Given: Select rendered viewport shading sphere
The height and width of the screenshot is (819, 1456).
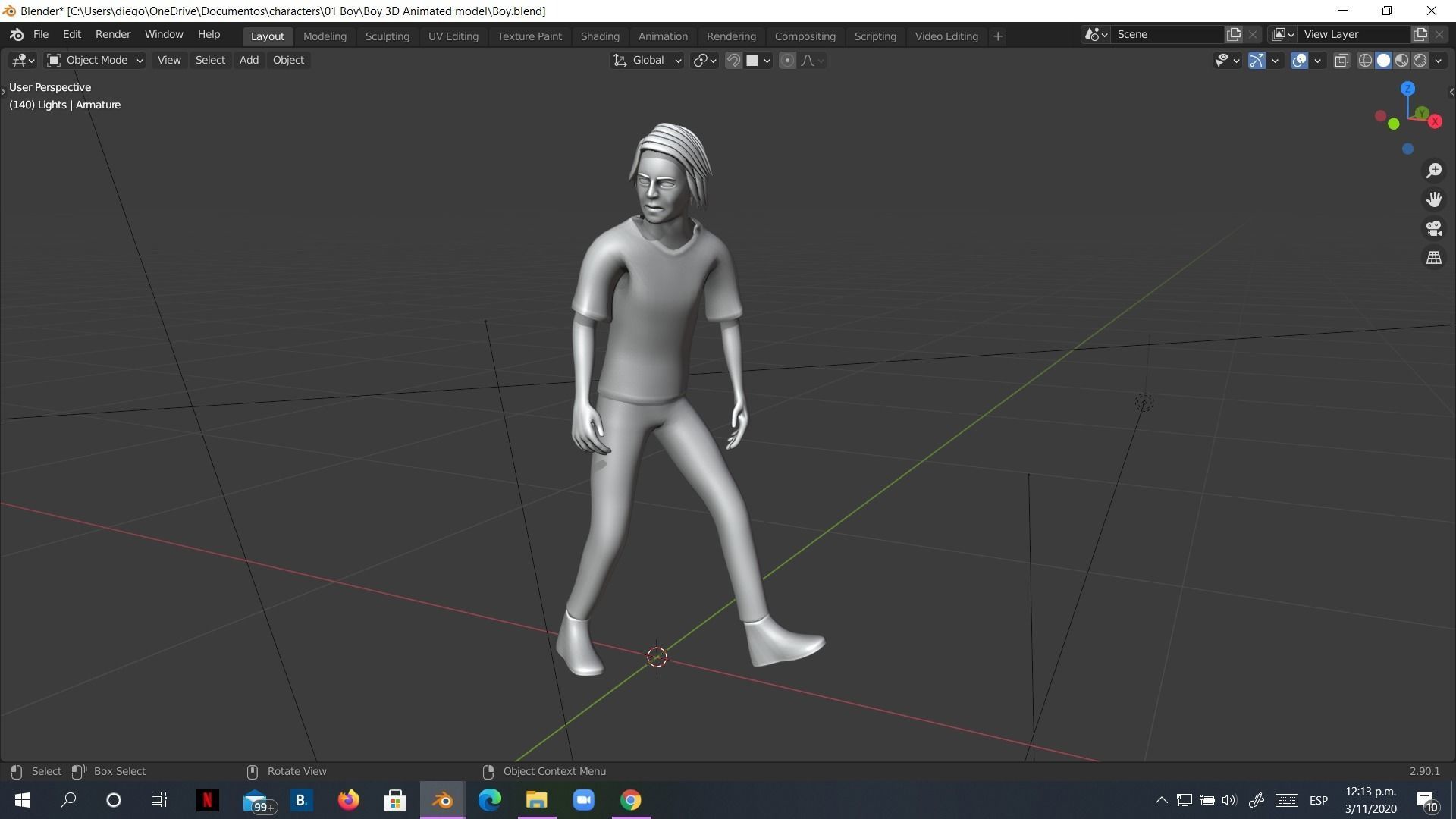Looking at the screenshot, I should [x=1420, y=61].
